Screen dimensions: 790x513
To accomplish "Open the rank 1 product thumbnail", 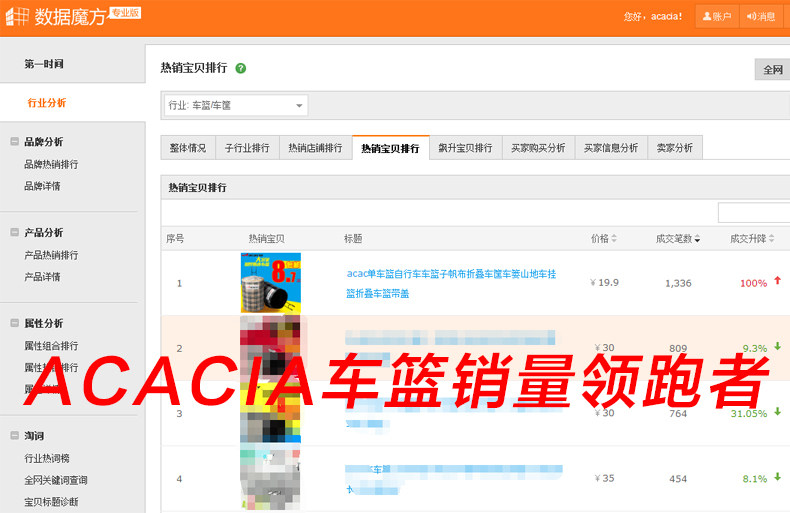I will point(271,283).
